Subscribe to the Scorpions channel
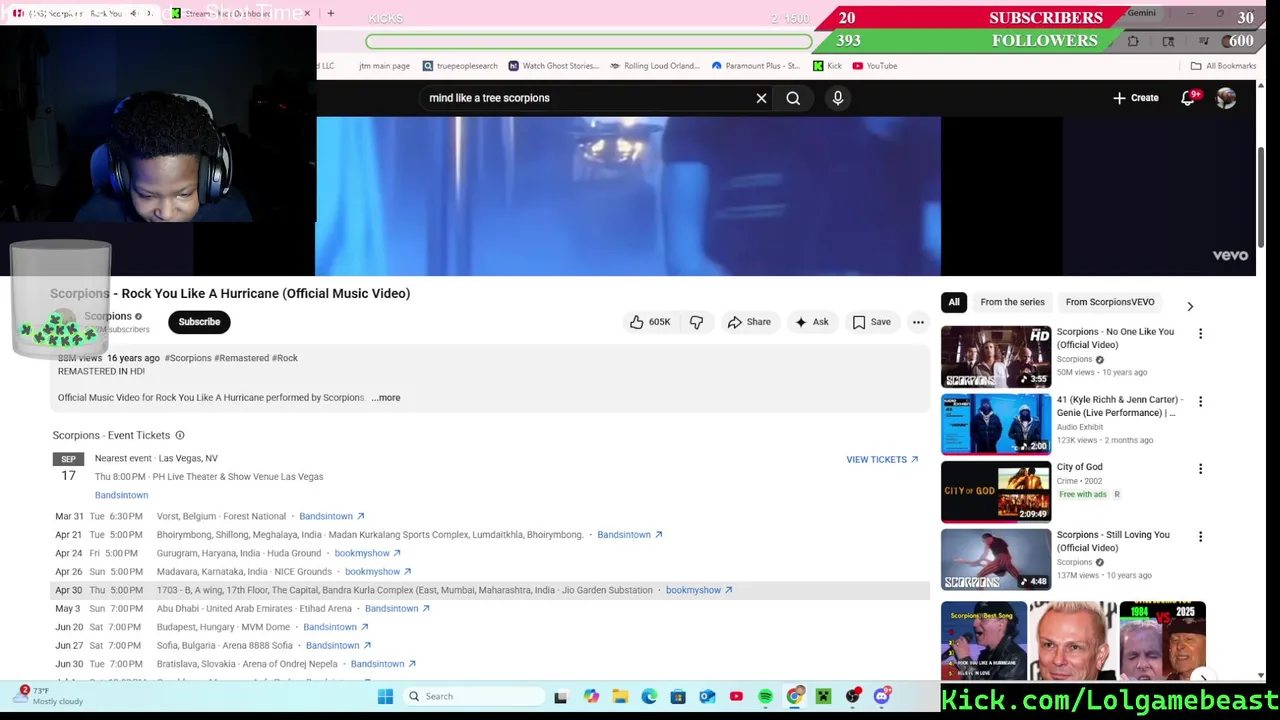1280x720 pixels. (199, 322)
